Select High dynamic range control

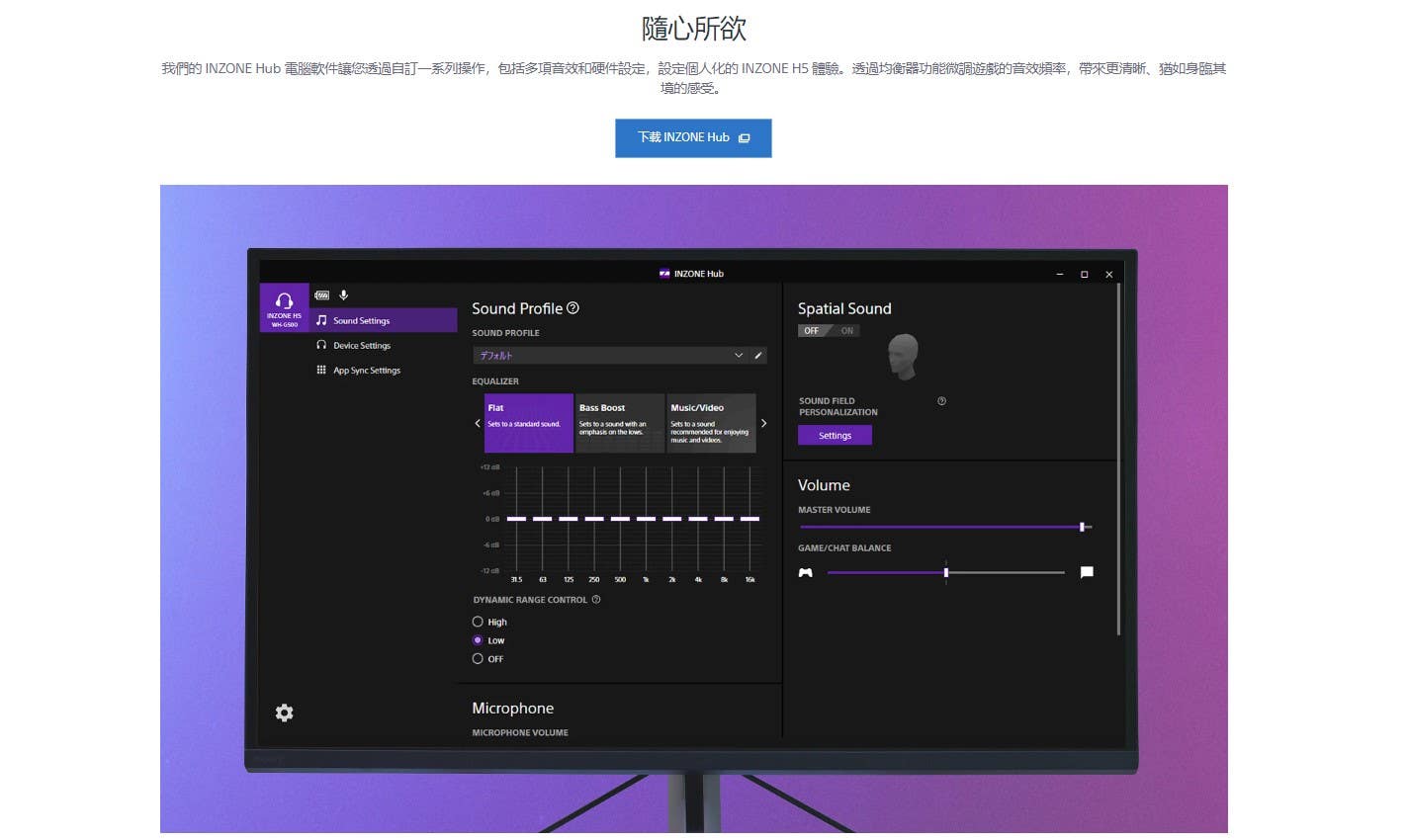tap(478, 622)
